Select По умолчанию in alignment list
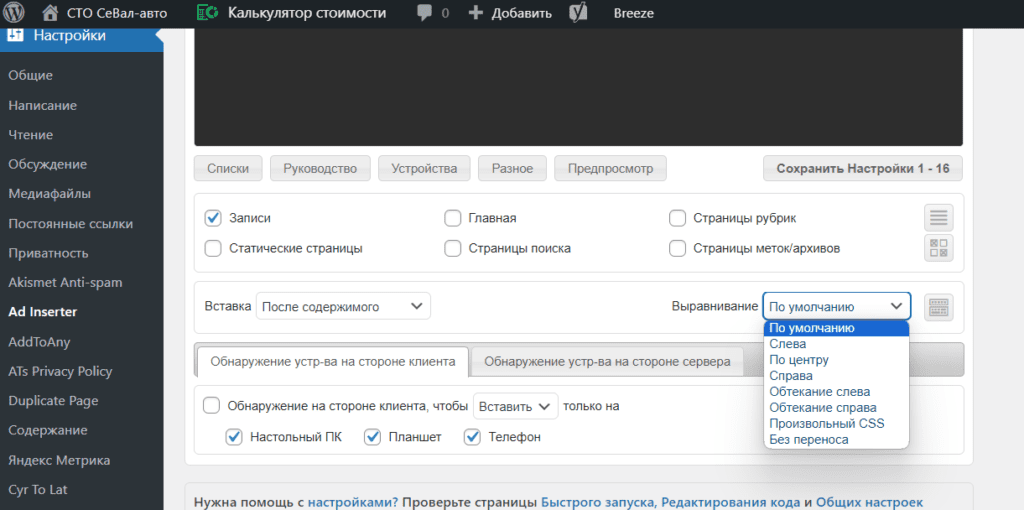 (836, 328)
